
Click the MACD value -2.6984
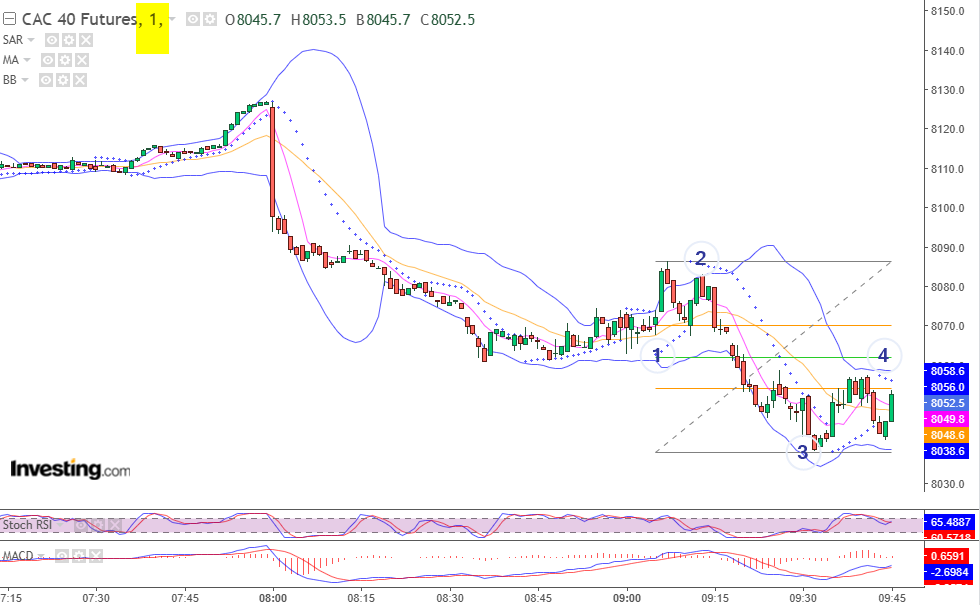(949, 572)
